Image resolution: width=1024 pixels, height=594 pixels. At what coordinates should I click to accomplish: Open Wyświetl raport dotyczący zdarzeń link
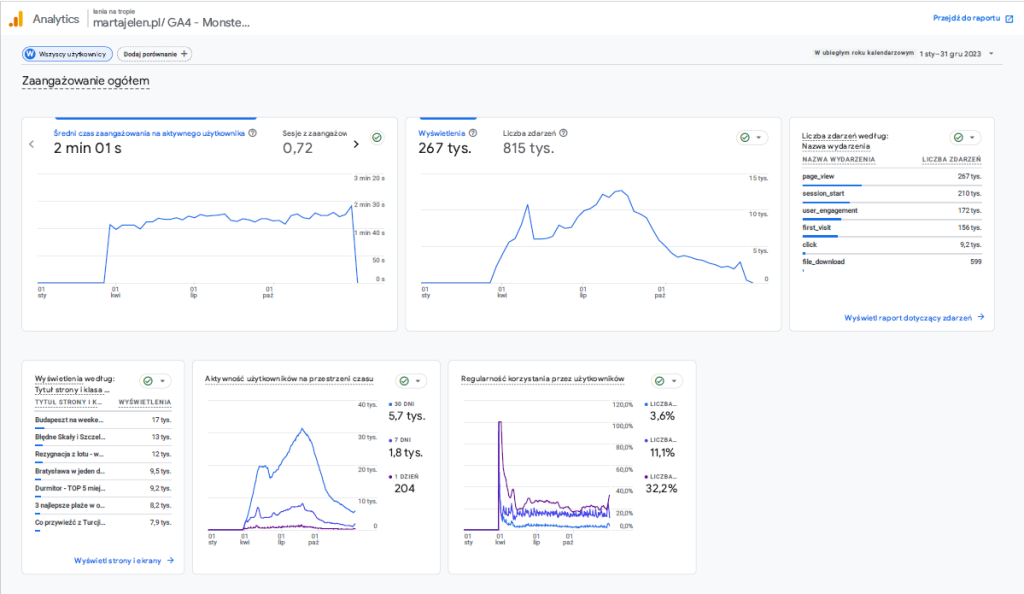pyautogui.click(x=914, y=317)
